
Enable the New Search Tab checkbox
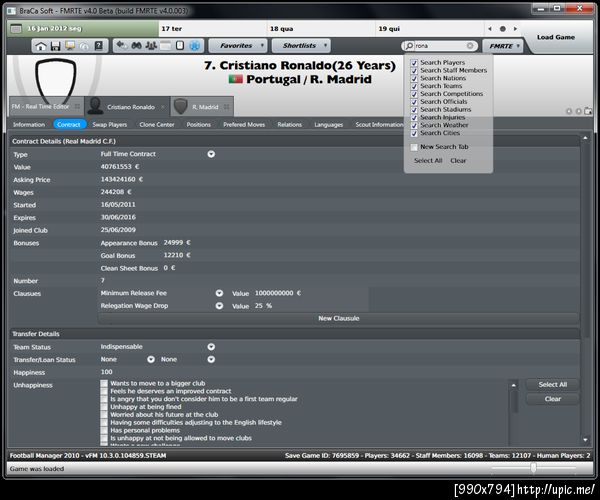pyautogui.click(x=414, y=147)
